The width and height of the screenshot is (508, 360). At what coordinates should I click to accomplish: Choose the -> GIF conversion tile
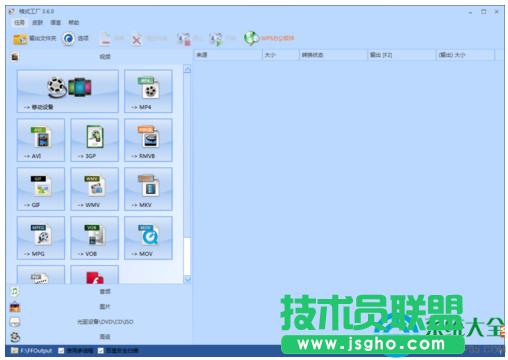[41, 189]
